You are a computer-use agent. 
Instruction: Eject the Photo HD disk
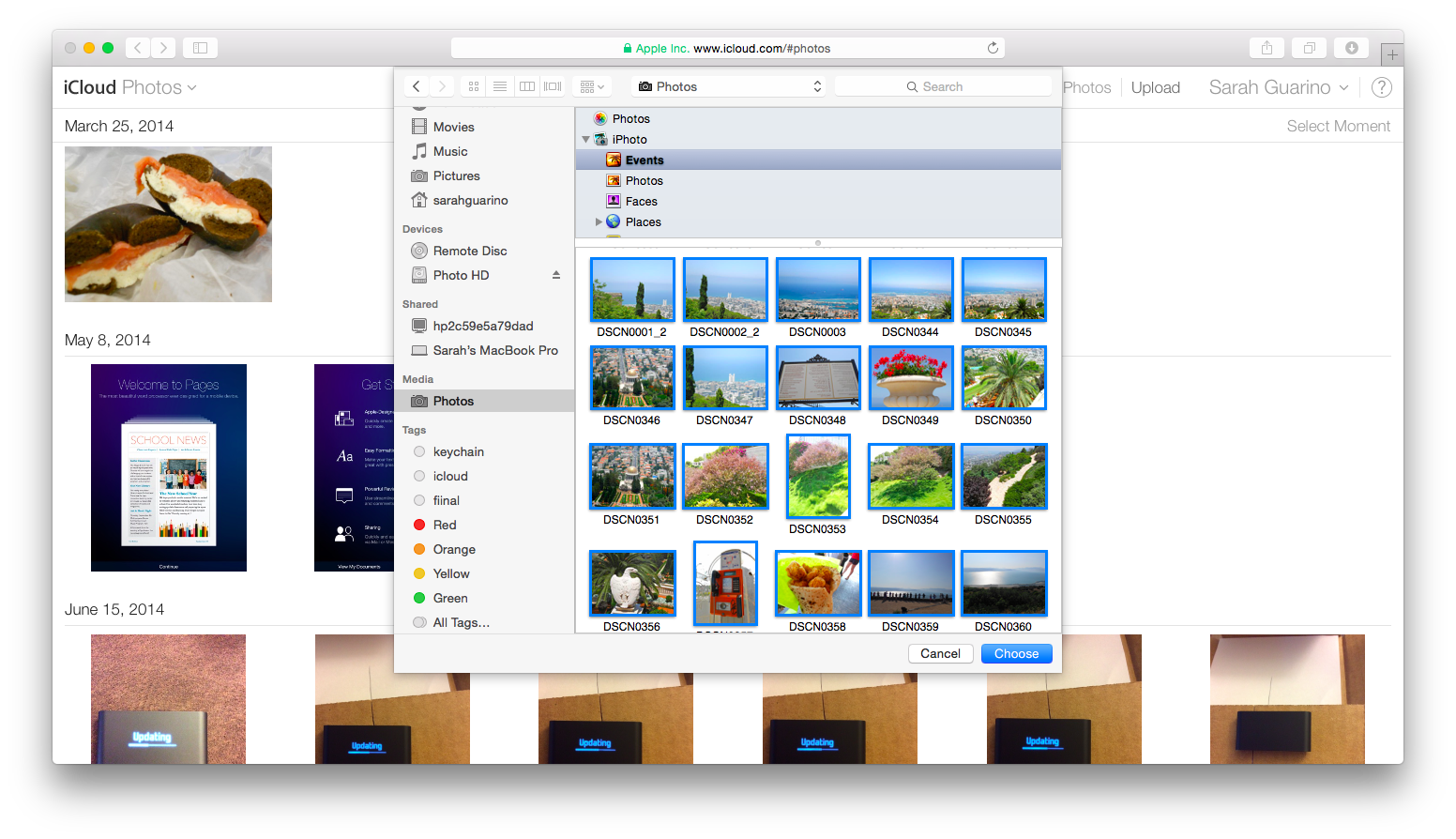556,275
